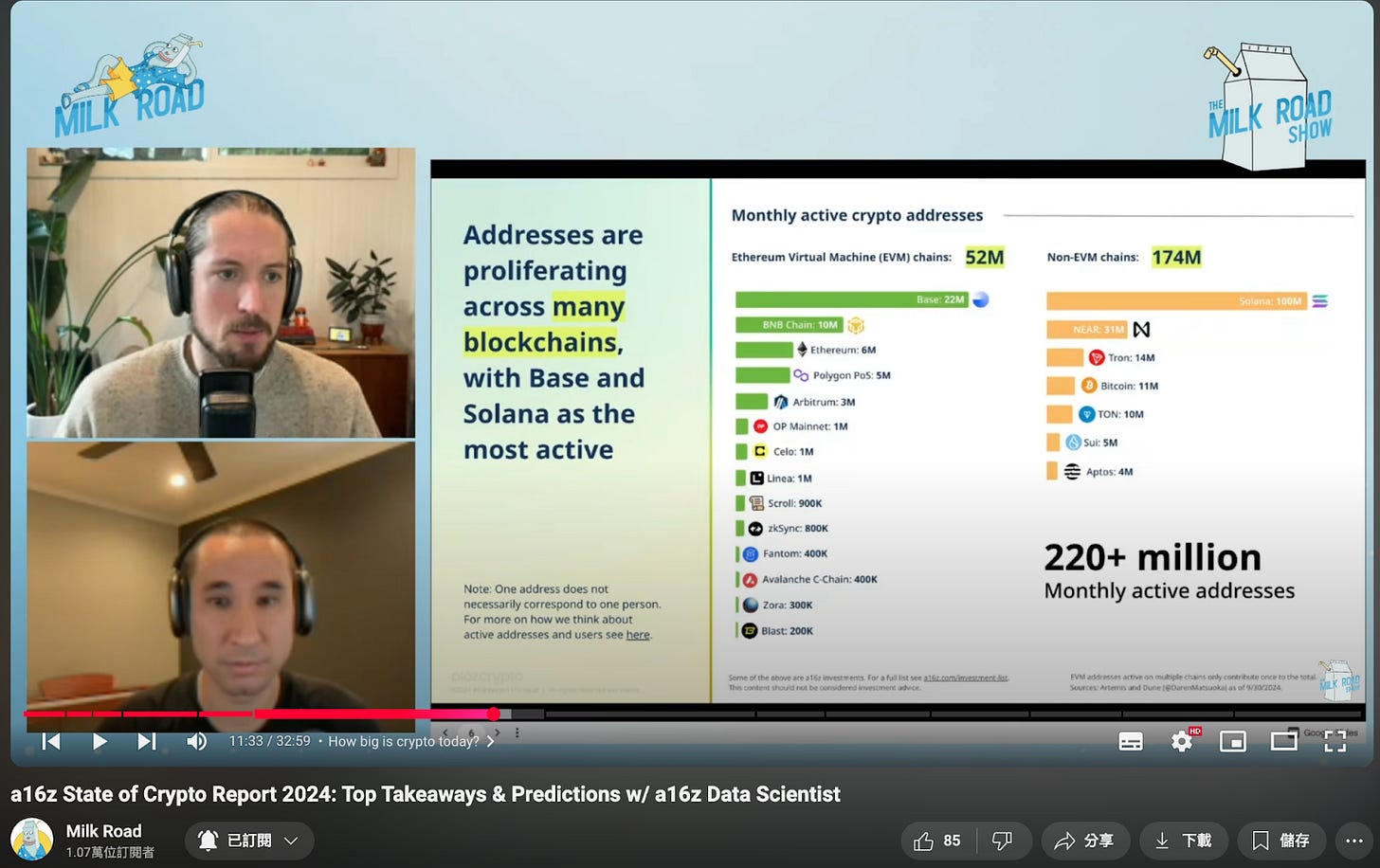The width and height of the screenshot is (1380, 868).
Task: Click the Scroll: 900K label
Action: 794,503
